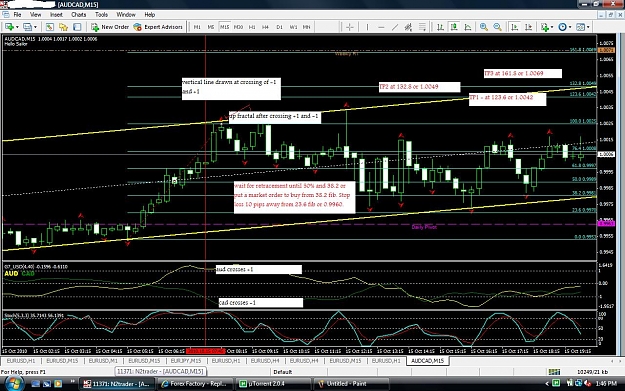Click the 'Daily Pivot' chart label
Screen dimensions: 625x391
click(424, 227)
